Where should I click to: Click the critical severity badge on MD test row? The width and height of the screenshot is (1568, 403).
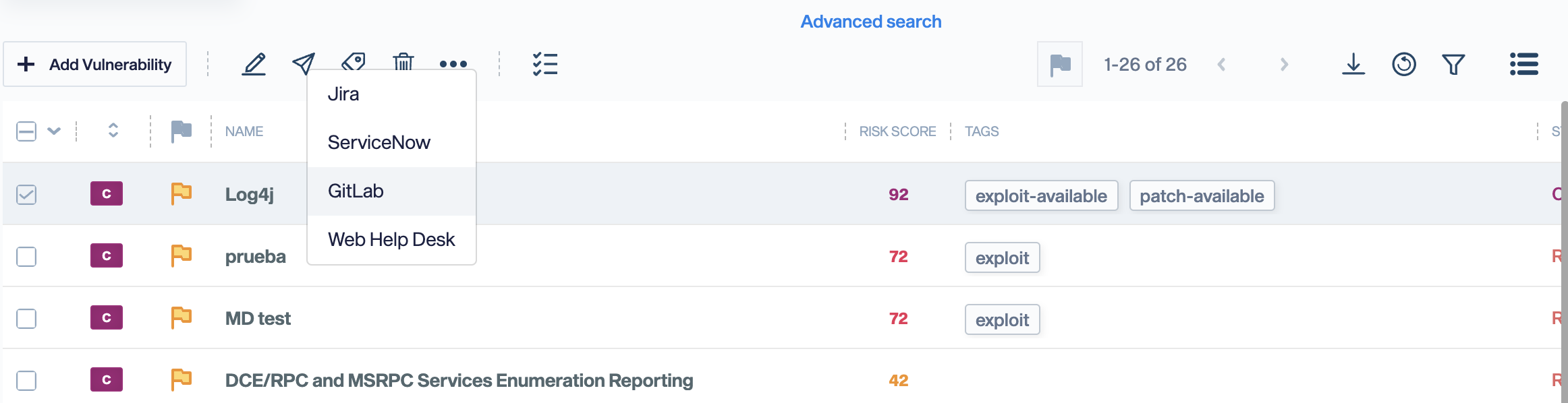107,317
